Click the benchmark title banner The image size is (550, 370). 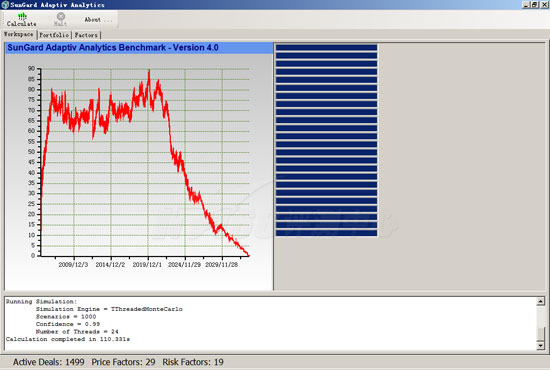click(x=139, y=48)
